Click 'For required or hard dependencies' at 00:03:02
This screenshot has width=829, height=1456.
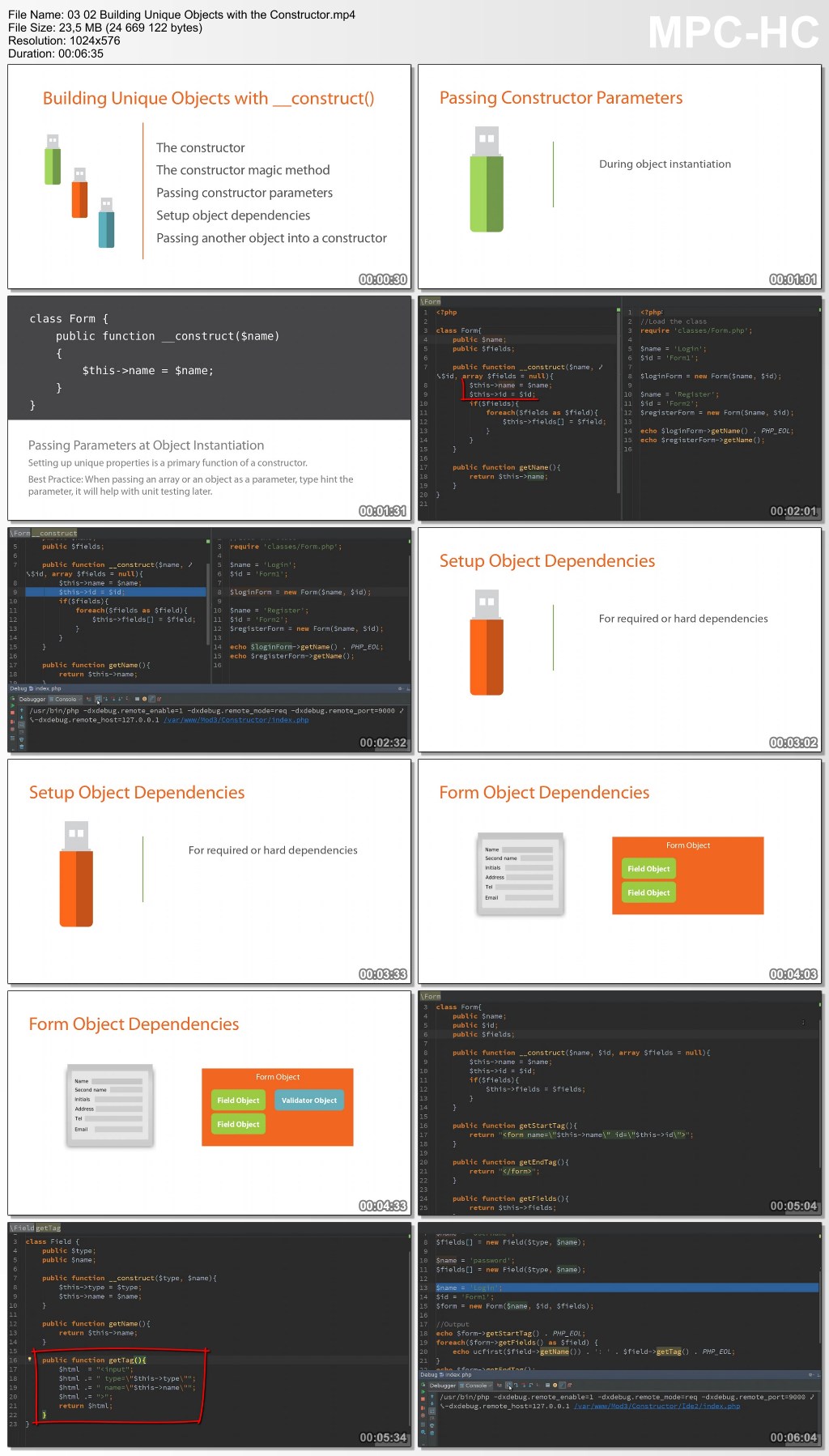point(683,619)
